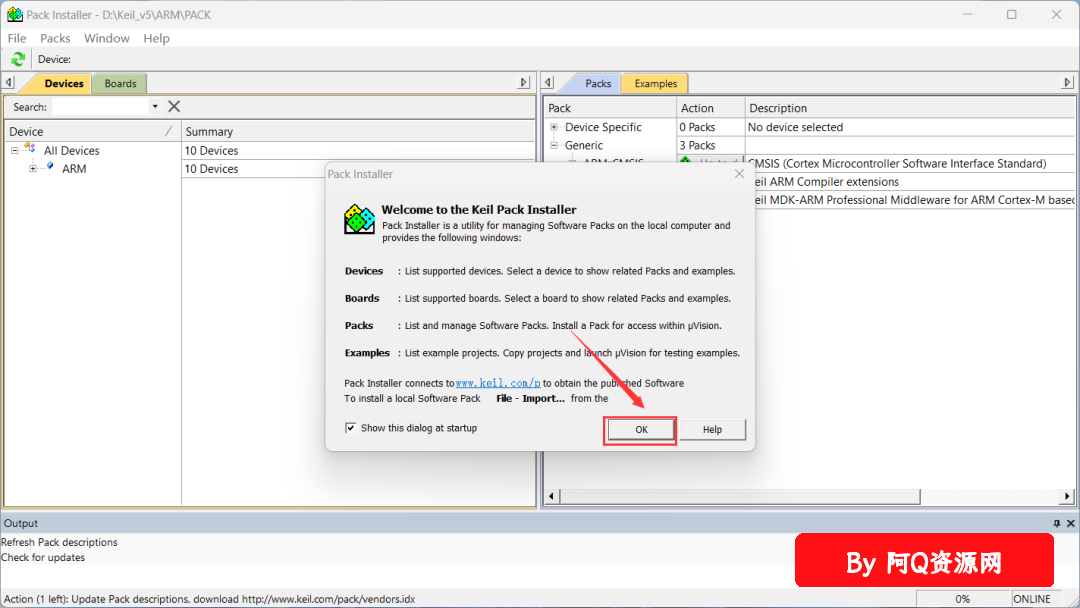Viewport: 1080px width, 608px height.
Task: Click the MDK-ARM Professional Middleware description row
Action: pos(914,200)
